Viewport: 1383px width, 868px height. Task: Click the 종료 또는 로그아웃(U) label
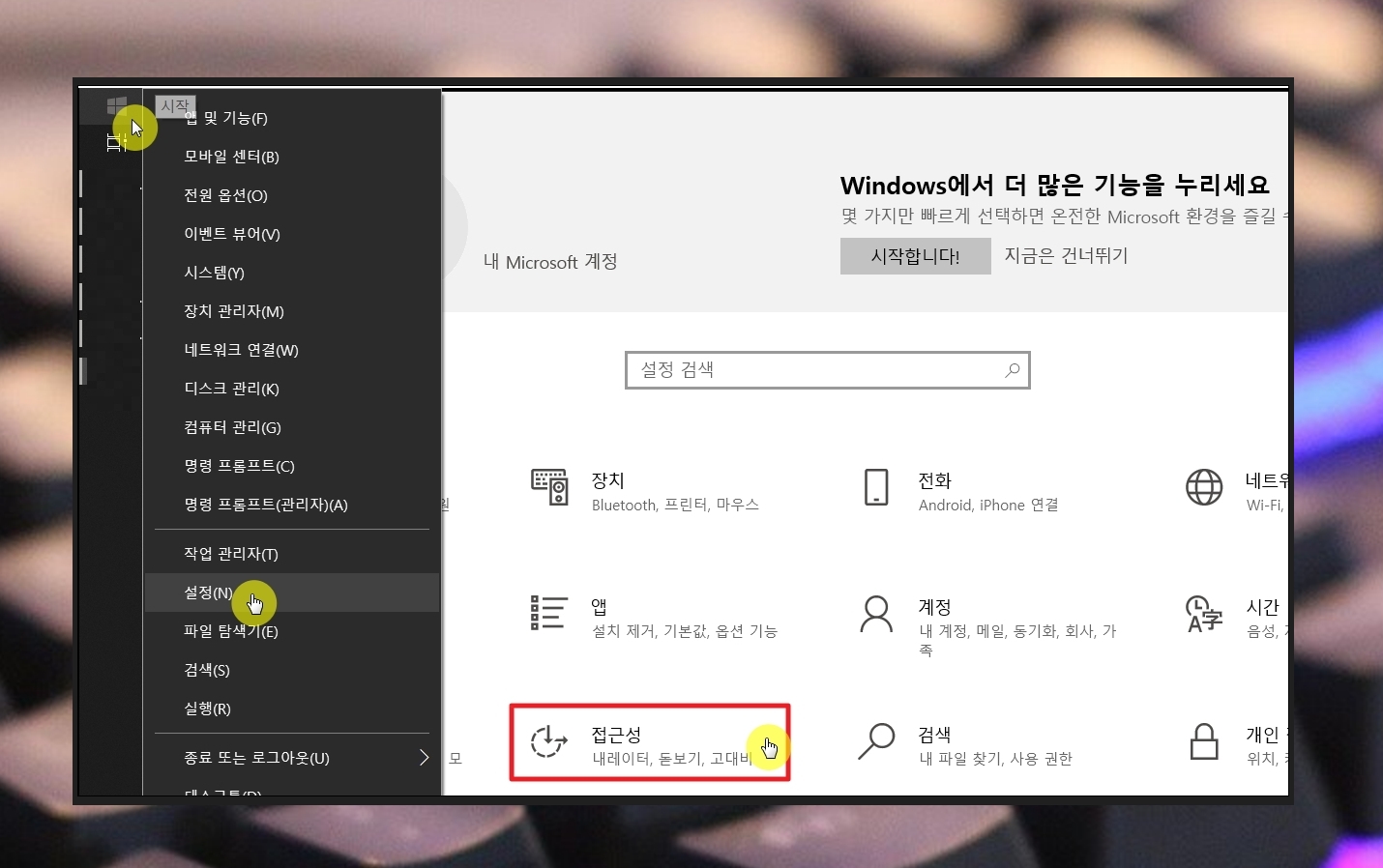[256, 758]
